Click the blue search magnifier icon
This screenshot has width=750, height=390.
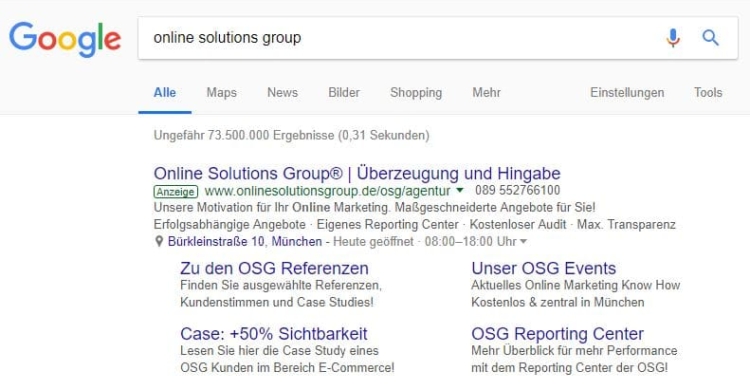tap(710, 38)
